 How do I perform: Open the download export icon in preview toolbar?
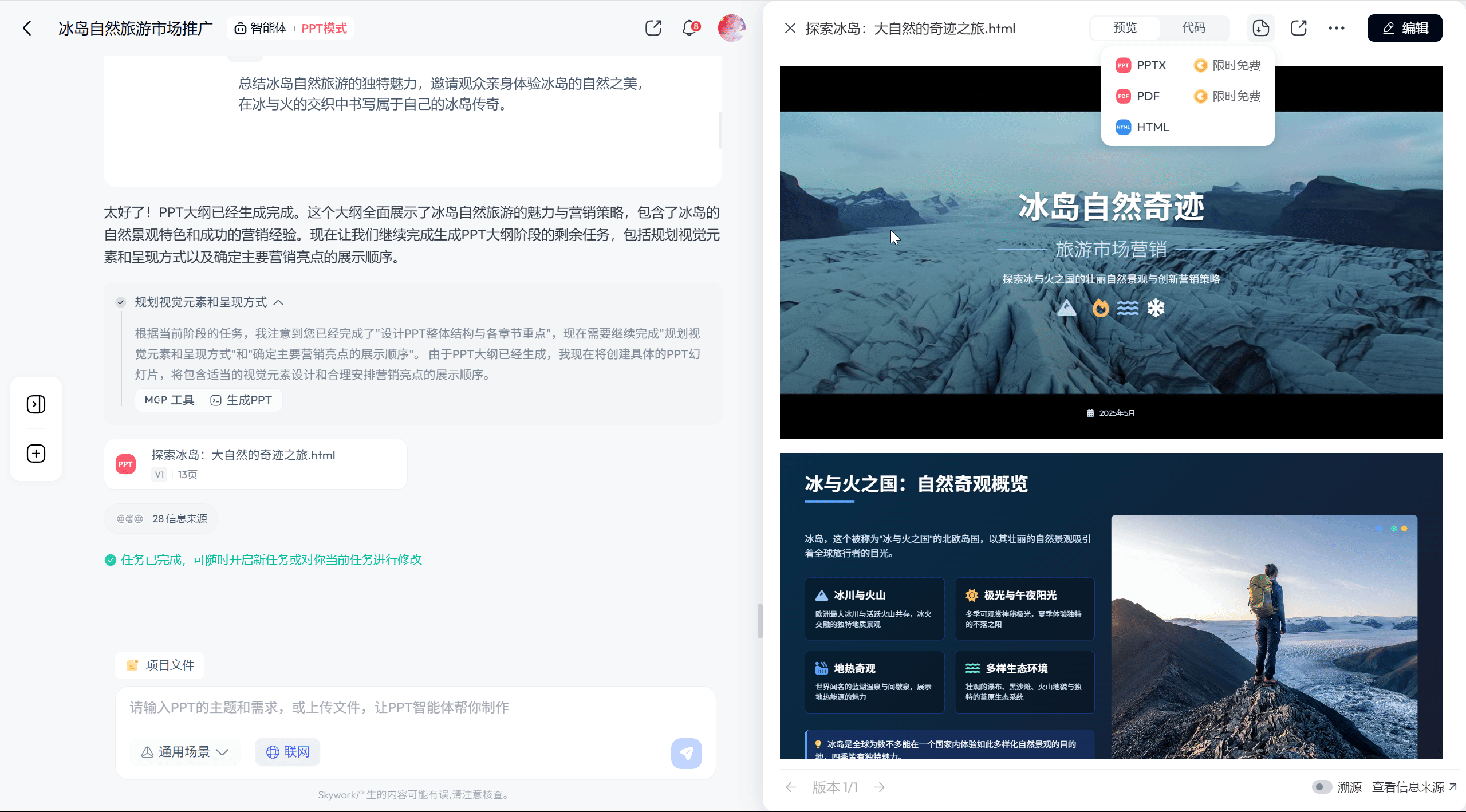[x=1260, y=27]
